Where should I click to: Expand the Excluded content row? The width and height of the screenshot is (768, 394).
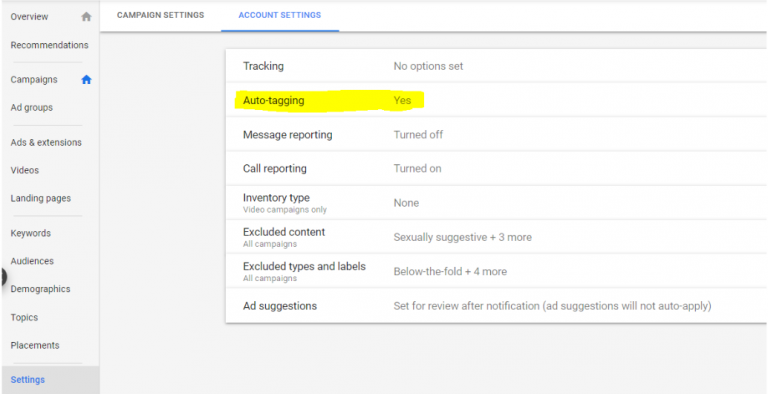click(496, 237)
